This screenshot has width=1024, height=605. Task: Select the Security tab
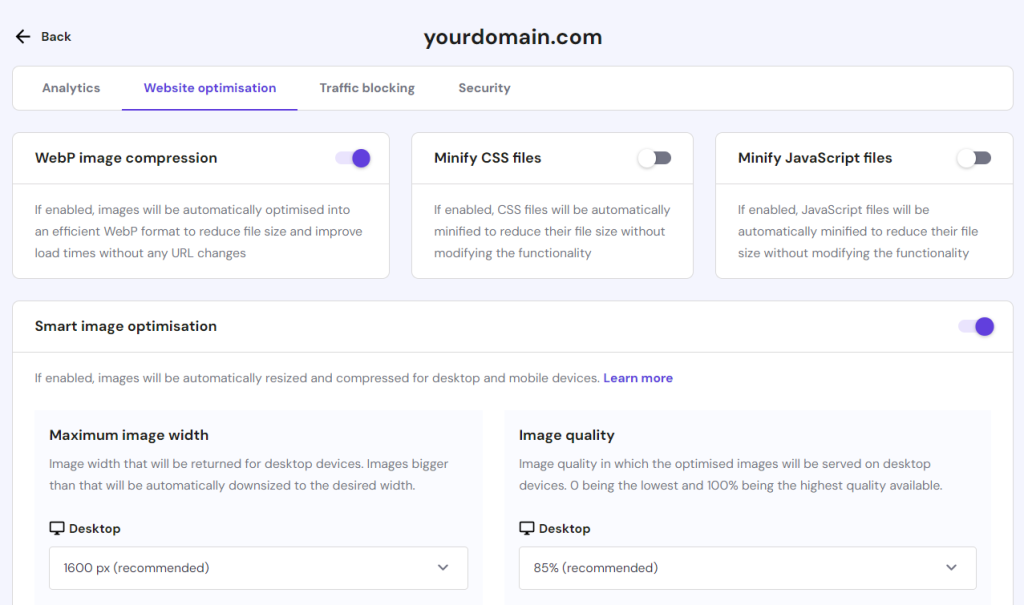pos(484,88)
